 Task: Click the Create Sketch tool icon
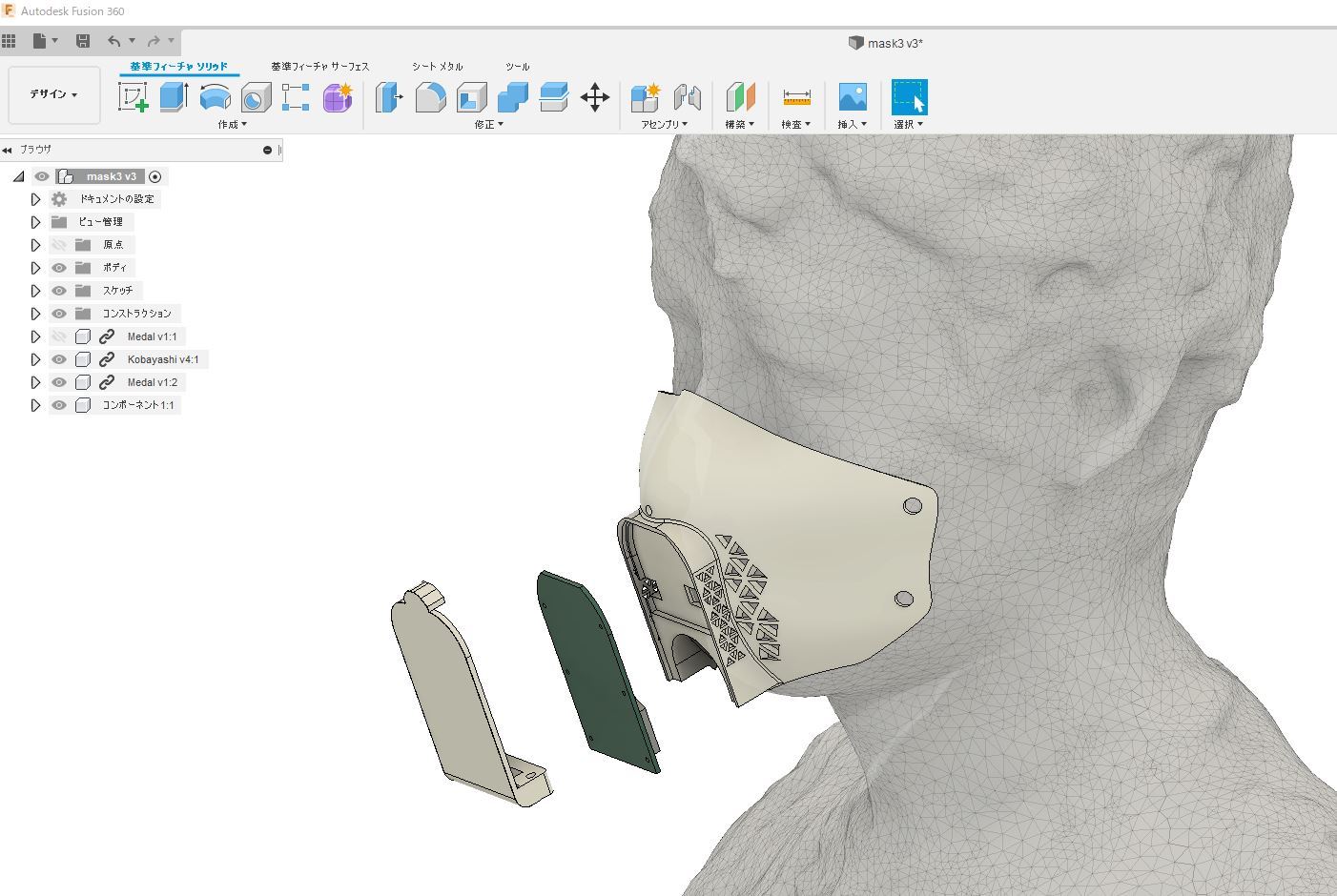[x=133, y=97]
